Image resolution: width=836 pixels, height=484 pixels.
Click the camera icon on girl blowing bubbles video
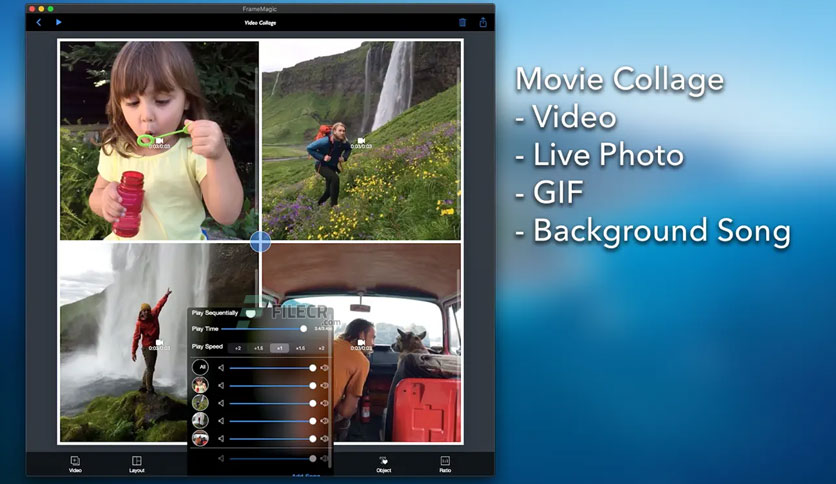click(159, 140)
